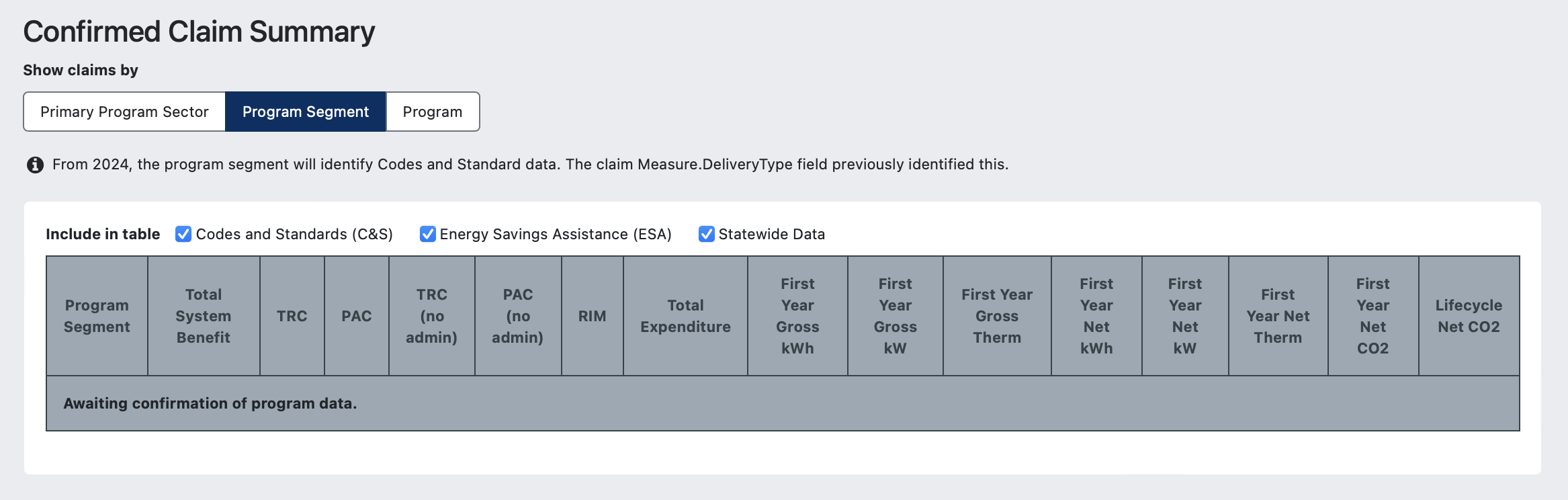Select the Program Segment tab

pyautogui.click(x=306, y=112)
